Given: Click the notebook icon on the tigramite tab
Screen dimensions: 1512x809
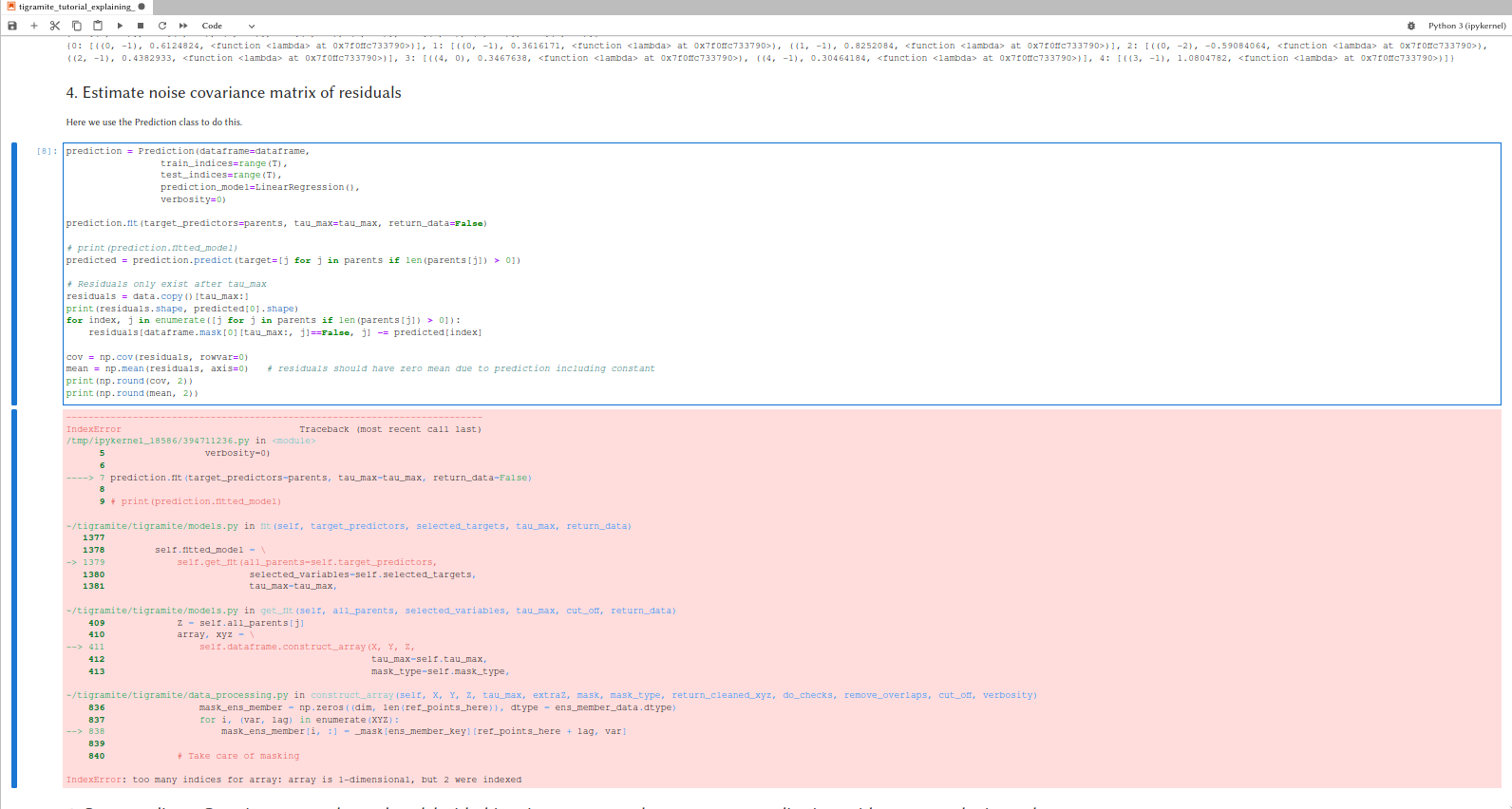Looking at the screenshot, I should tap(11, 7).
